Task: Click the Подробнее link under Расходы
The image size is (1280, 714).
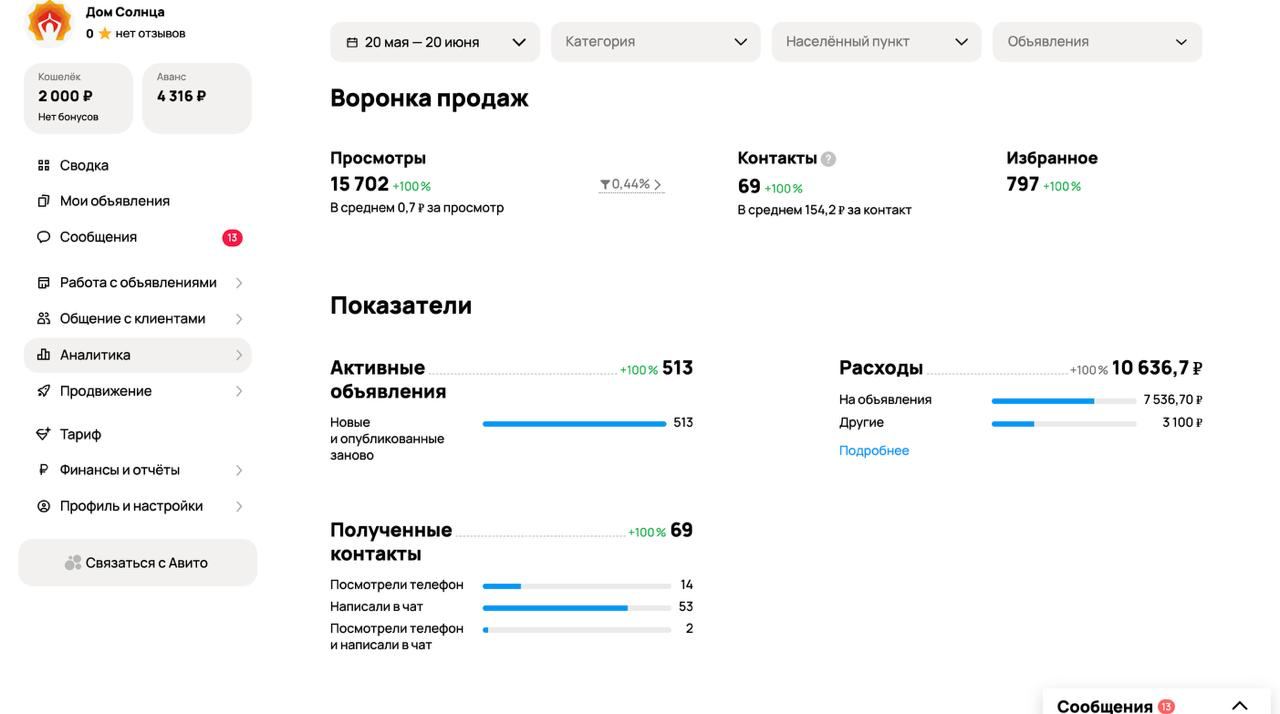Action: tap(874, 450)
